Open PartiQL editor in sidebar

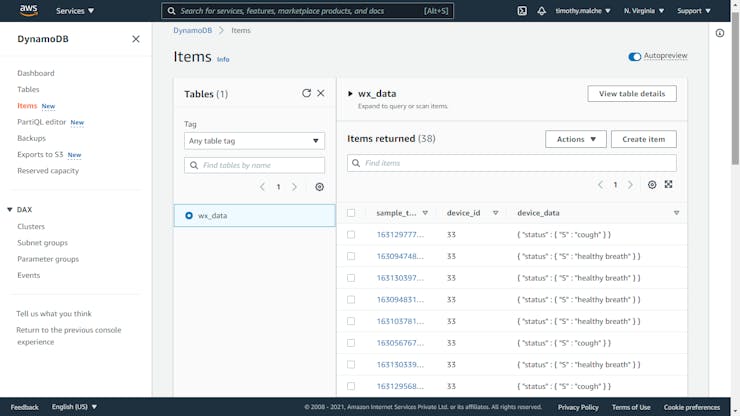42,122
